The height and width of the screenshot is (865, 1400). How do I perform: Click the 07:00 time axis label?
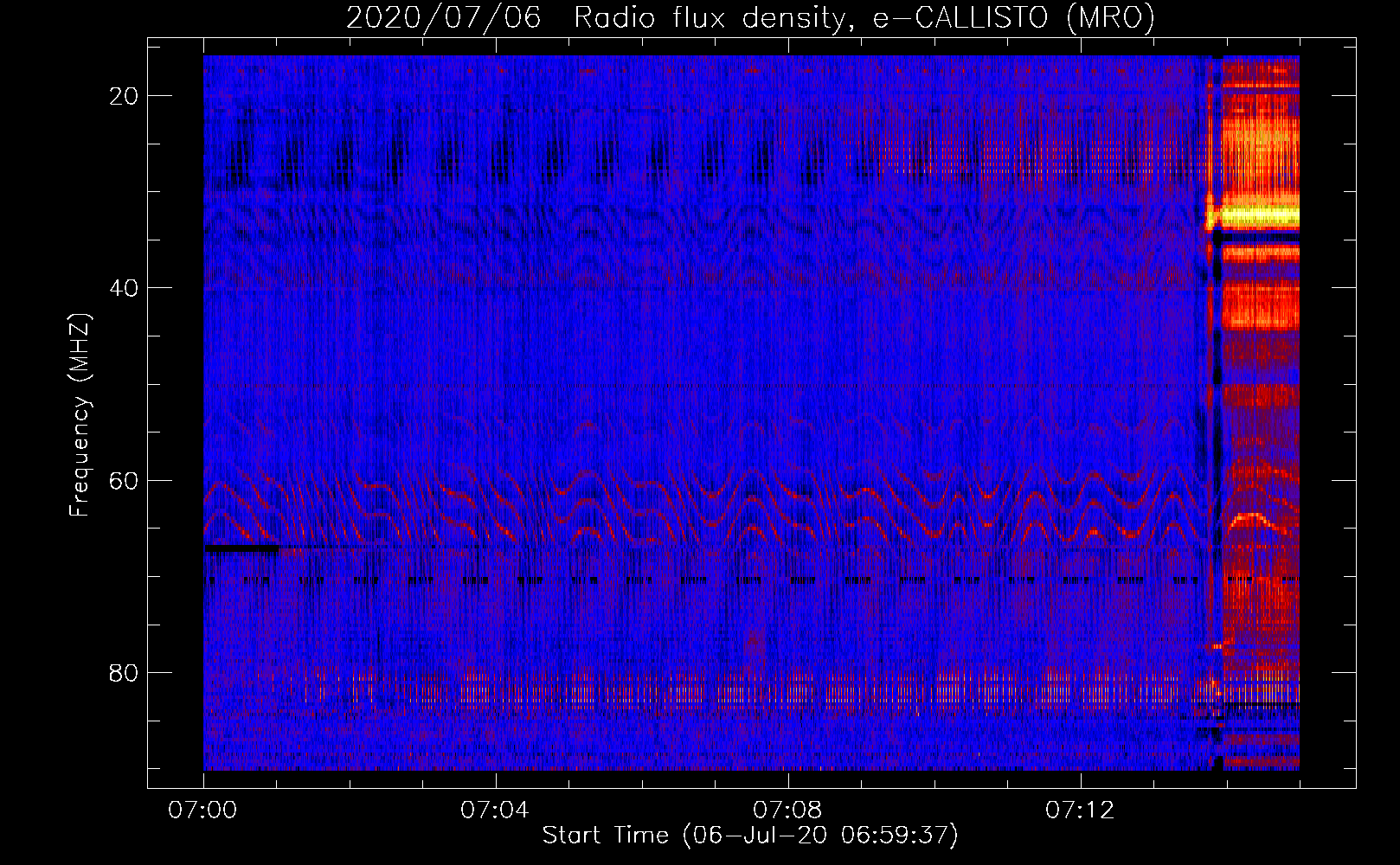[202, 811]
